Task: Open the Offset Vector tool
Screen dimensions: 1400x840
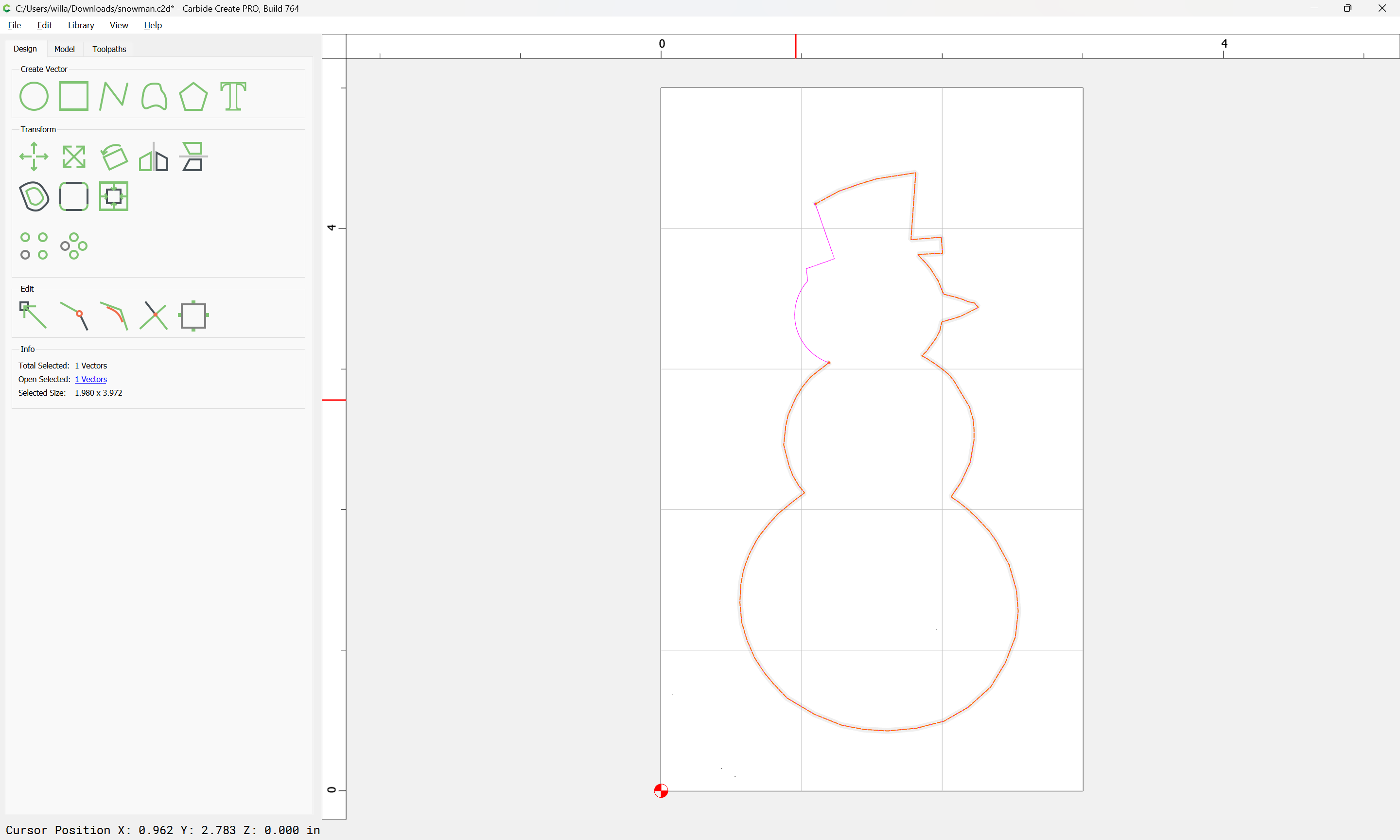Action: pyautogui.click(x=34, y=196)
